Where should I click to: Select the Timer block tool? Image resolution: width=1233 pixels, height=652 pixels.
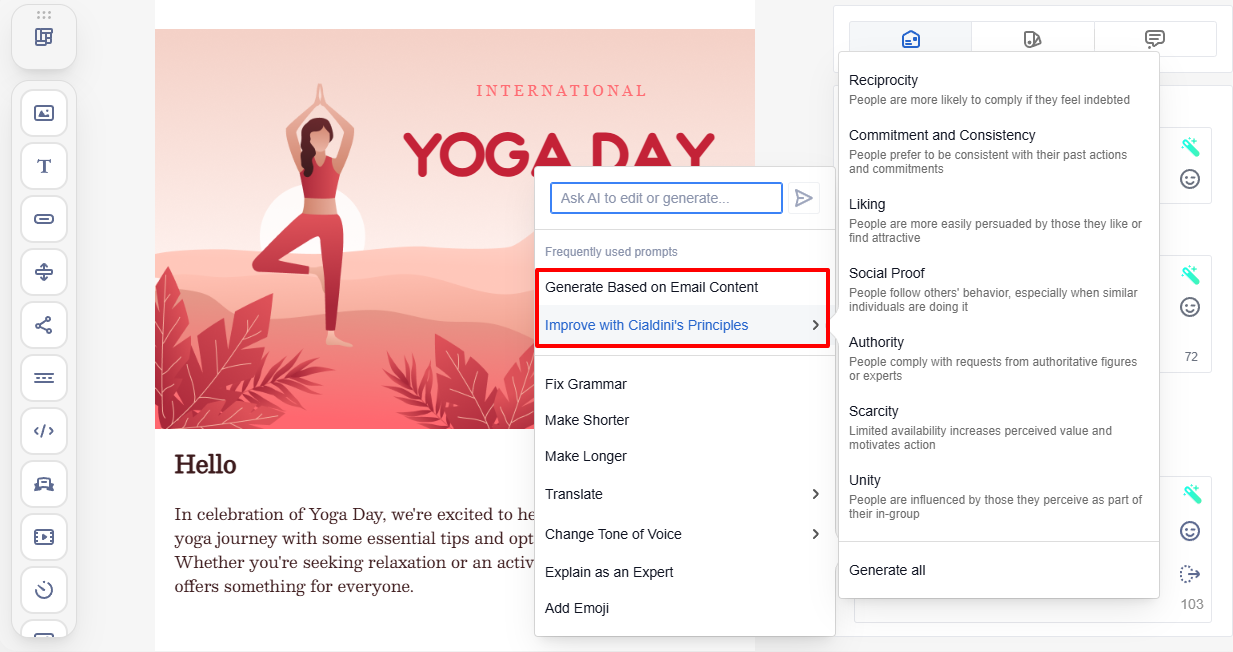(x=44, y=590)
